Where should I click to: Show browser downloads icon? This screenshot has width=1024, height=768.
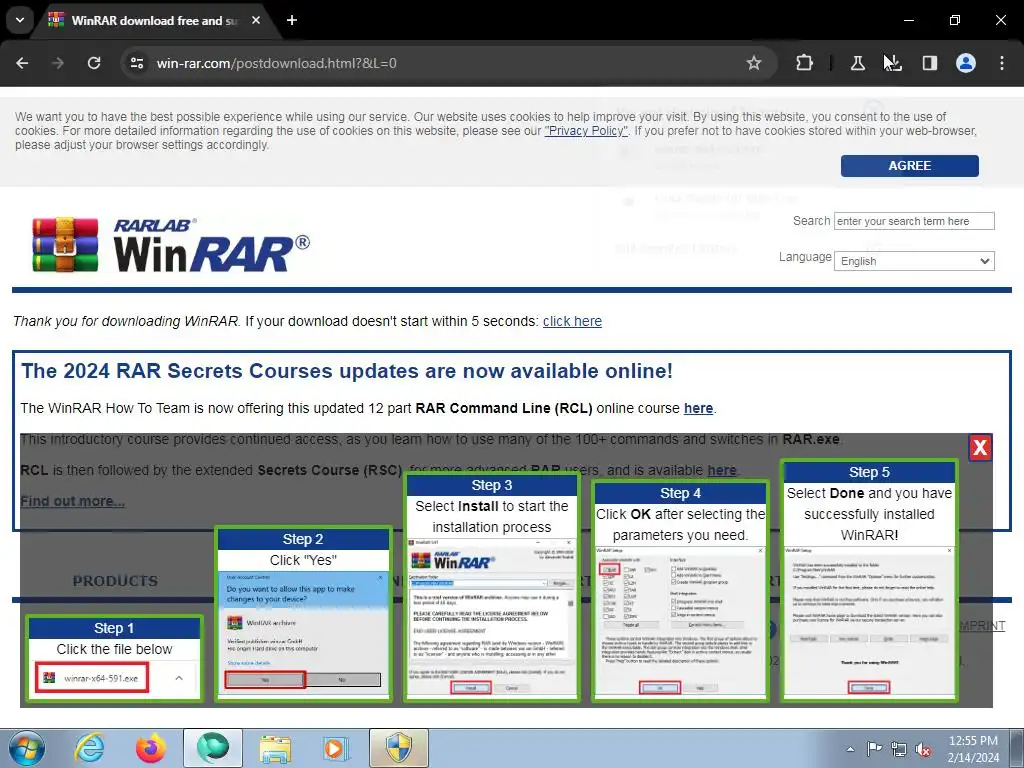(x=893, y=63)
